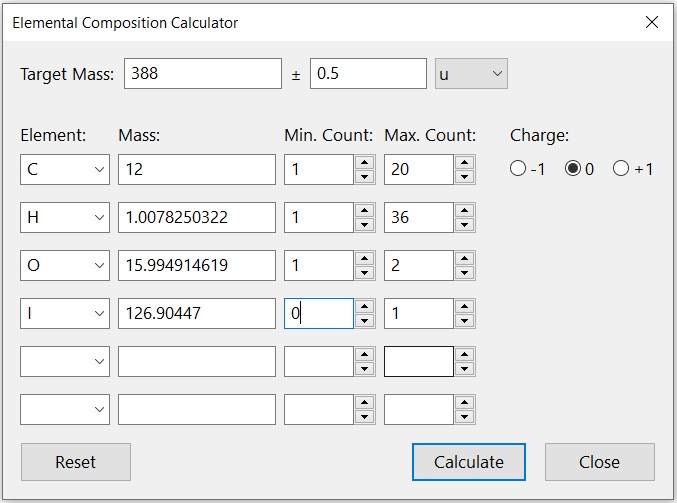Decrease the Hydrogen min count

point(364,225)
